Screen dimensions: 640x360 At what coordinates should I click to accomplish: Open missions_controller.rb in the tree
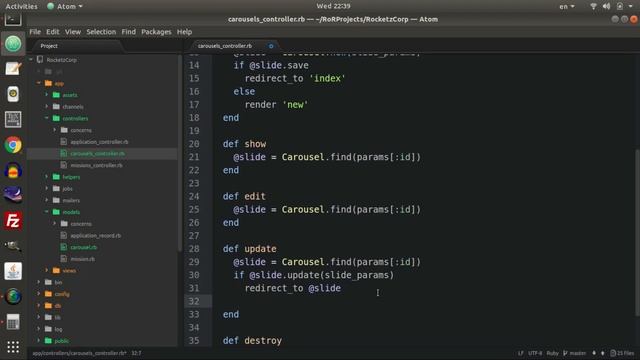point(96,165)
